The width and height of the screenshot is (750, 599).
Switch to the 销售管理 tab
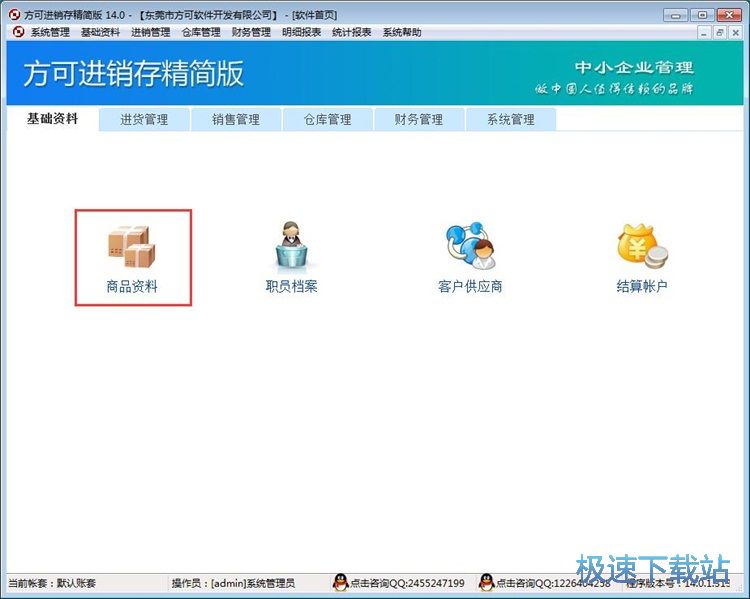236,119
